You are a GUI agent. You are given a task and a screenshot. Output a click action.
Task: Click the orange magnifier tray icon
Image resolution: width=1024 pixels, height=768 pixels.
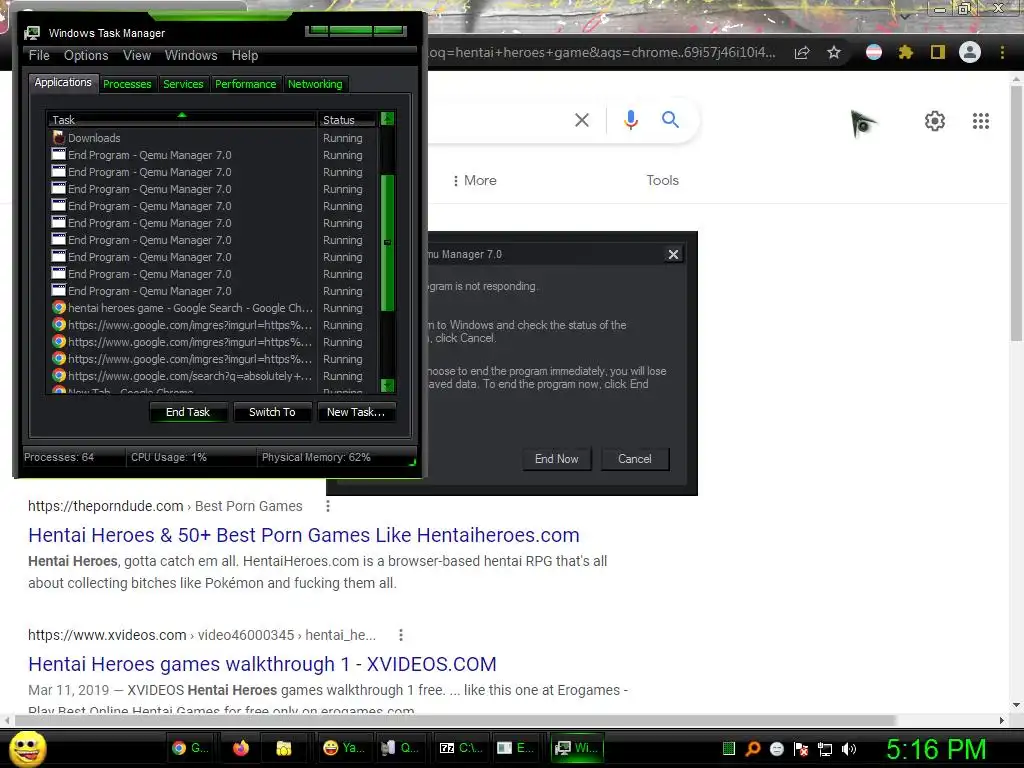click(753, 749)
